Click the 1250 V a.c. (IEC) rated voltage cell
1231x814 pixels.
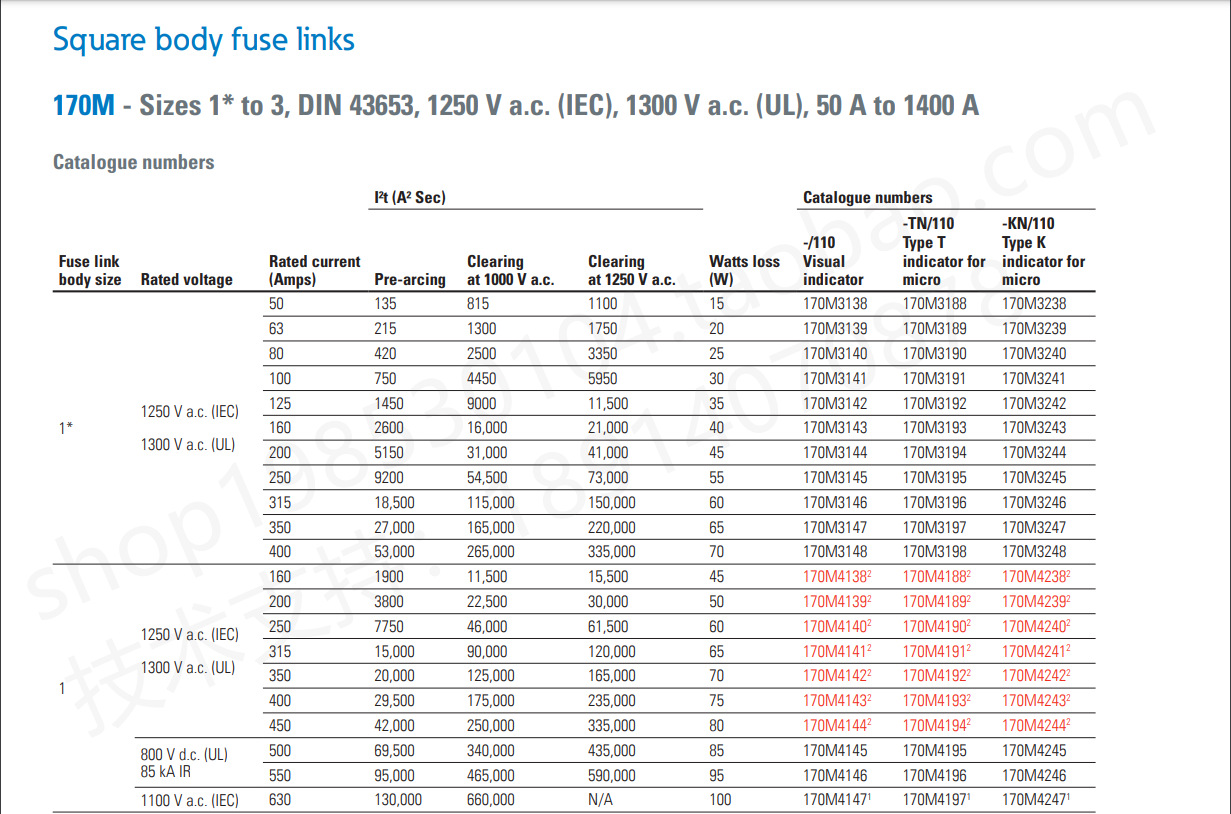(190, 410)
